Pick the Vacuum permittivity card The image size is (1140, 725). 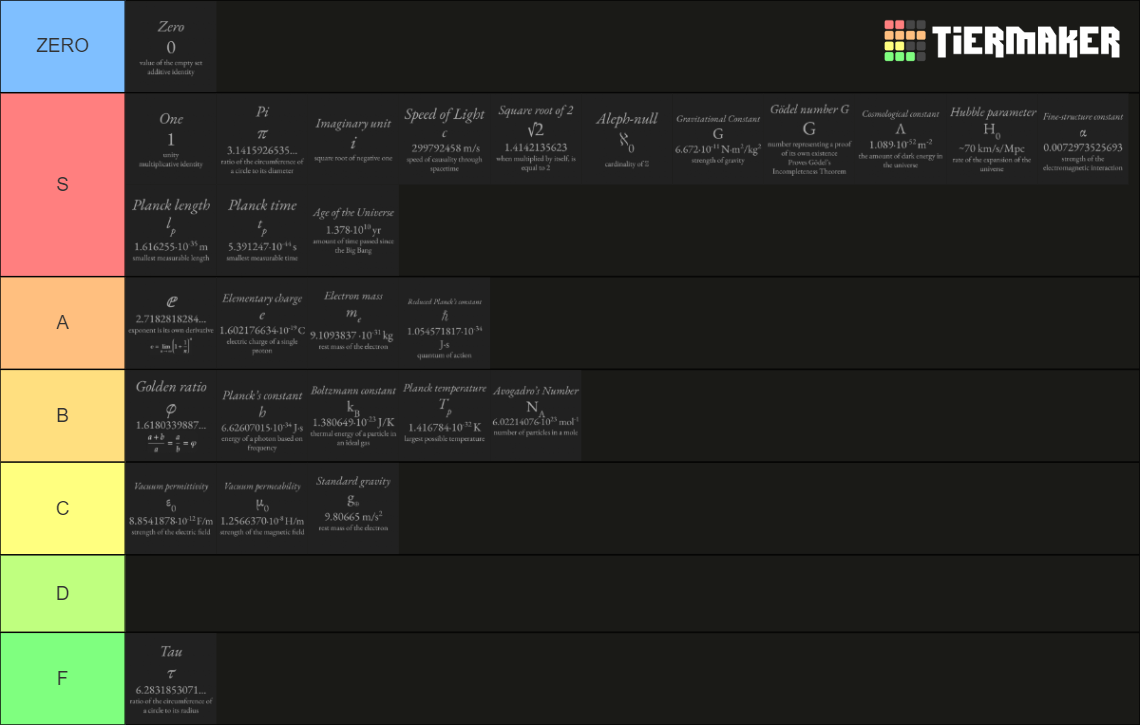pos(171,508)
